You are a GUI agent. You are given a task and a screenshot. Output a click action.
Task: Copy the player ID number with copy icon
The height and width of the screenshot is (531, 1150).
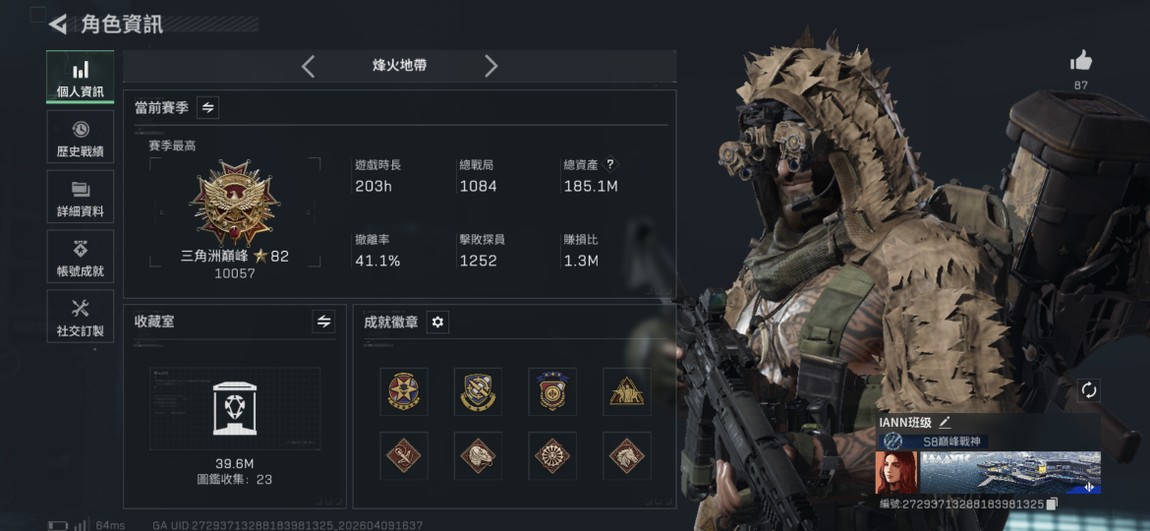point(1052,504)
